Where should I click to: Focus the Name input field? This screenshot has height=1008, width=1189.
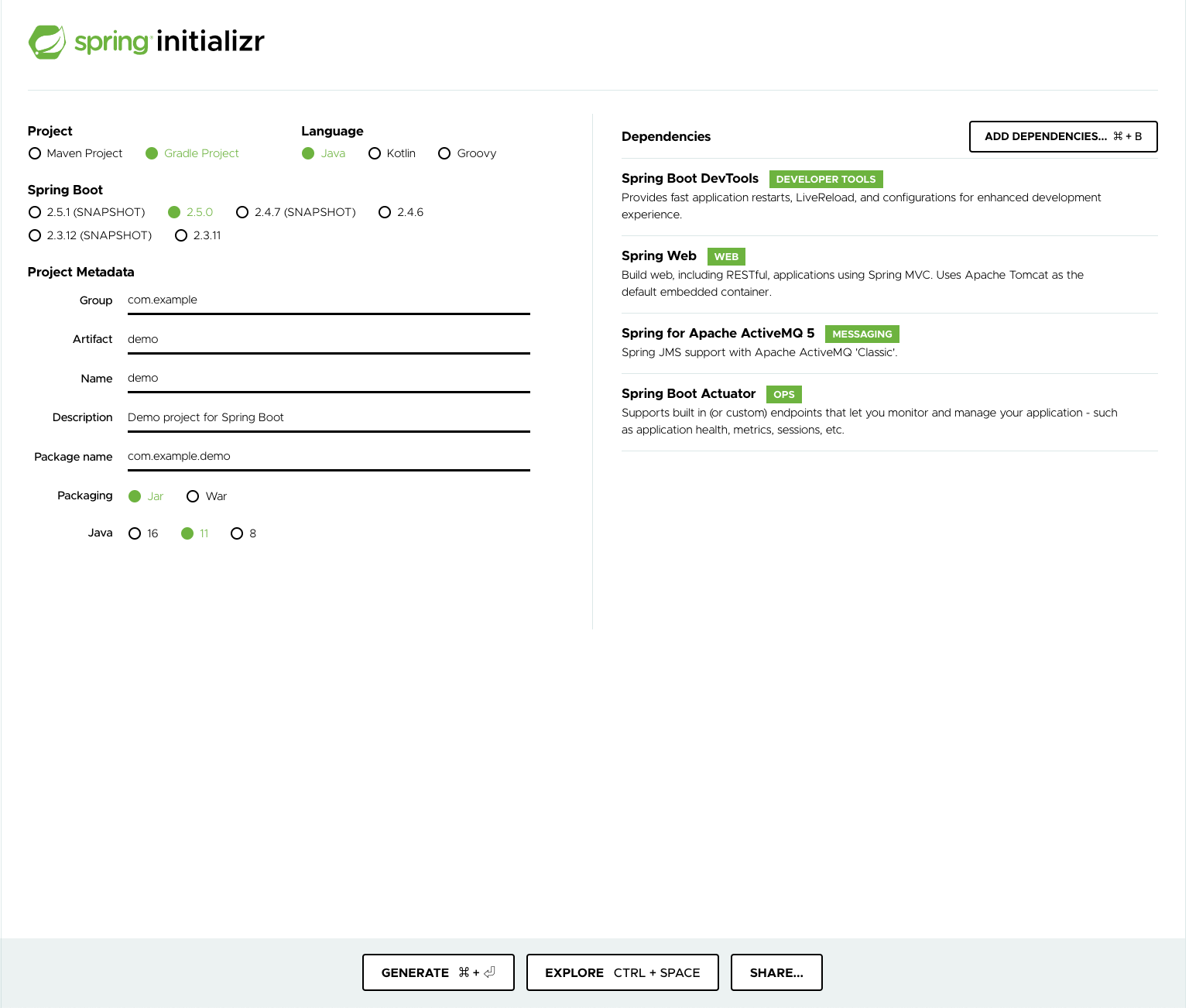coord(328,379)
